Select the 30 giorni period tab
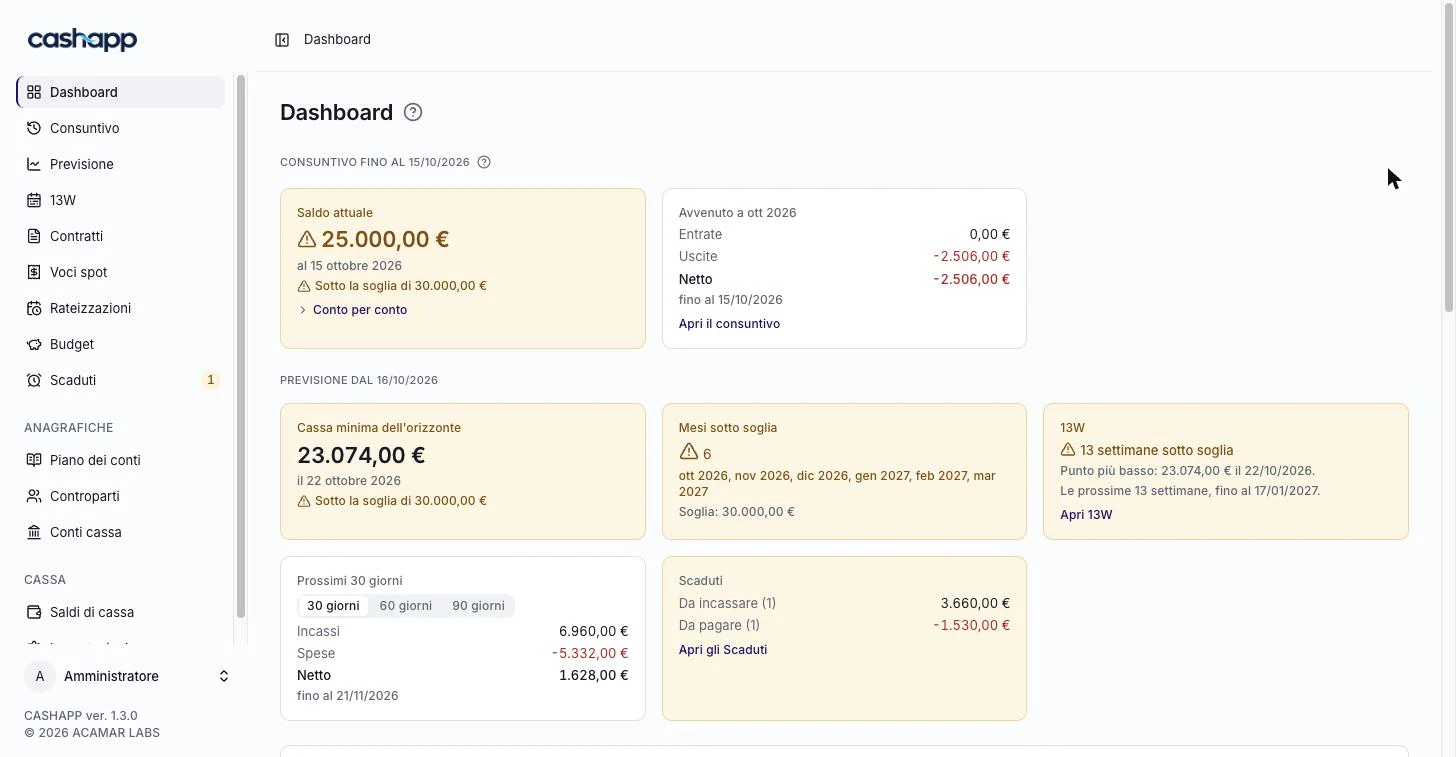Viewport: 1456px width, 757px height. [x=333, y=606]
